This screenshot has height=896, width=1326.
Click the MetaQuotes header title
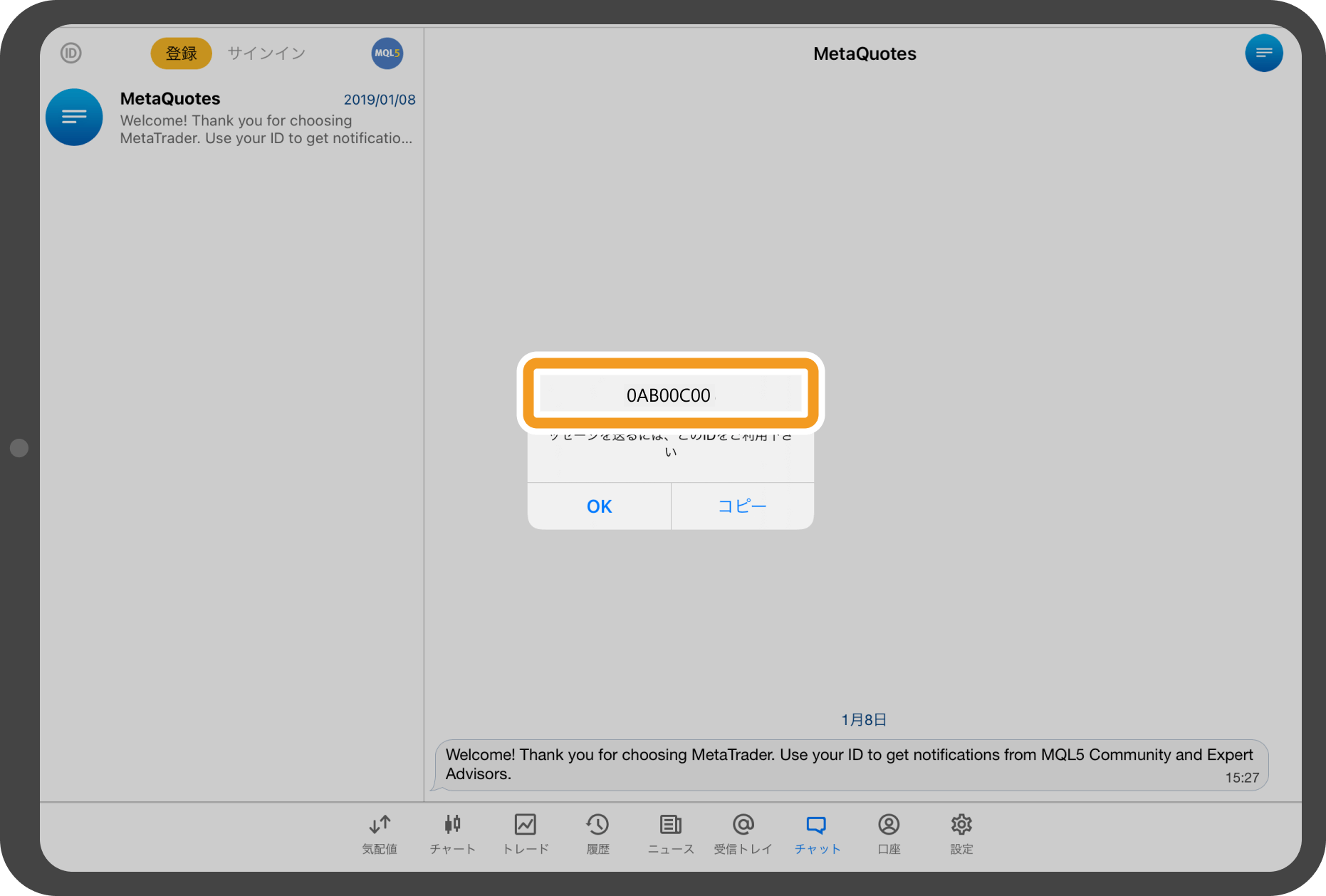[865, 53]
